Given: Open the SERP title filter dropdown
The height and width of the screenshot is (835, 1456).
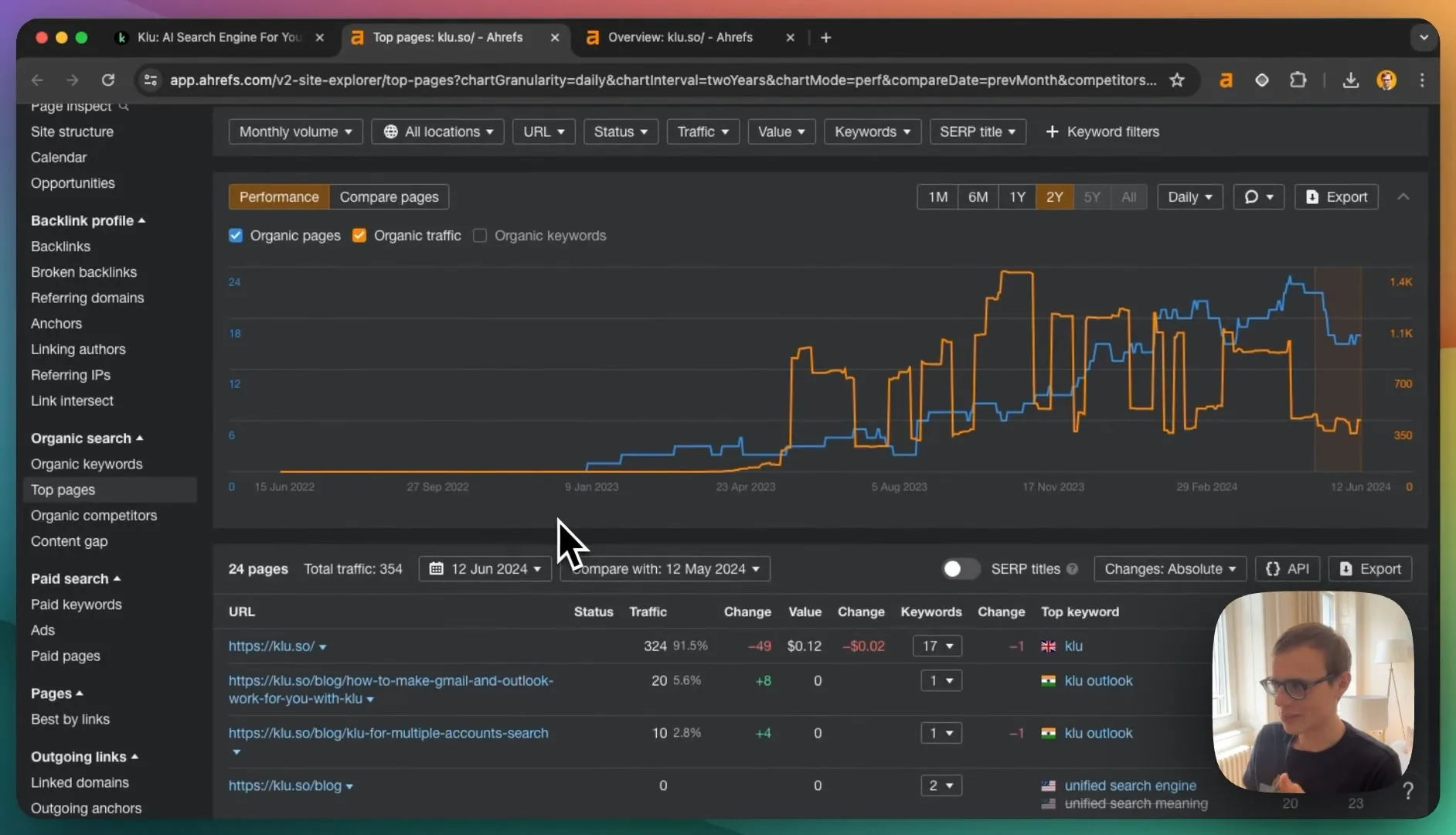Looking at the screenshot, I should tap(978, 131).
